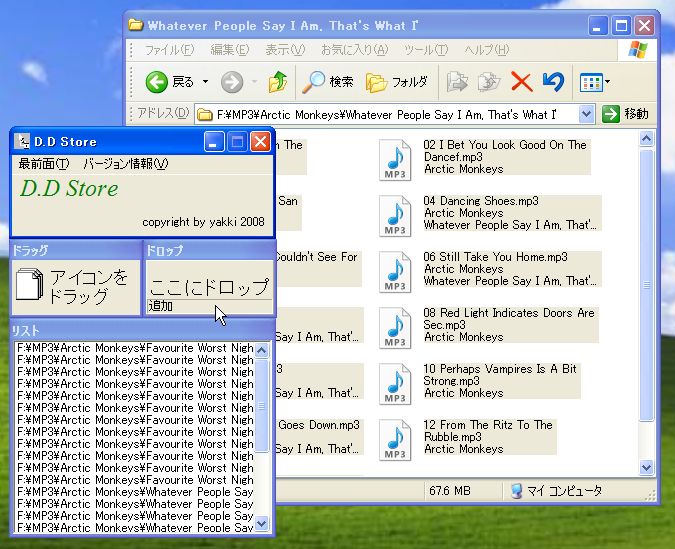This screenshot has width=675, height=549.
Task: Open the ツール(T) menu in Explorer
Action: [x=426, y=50]
